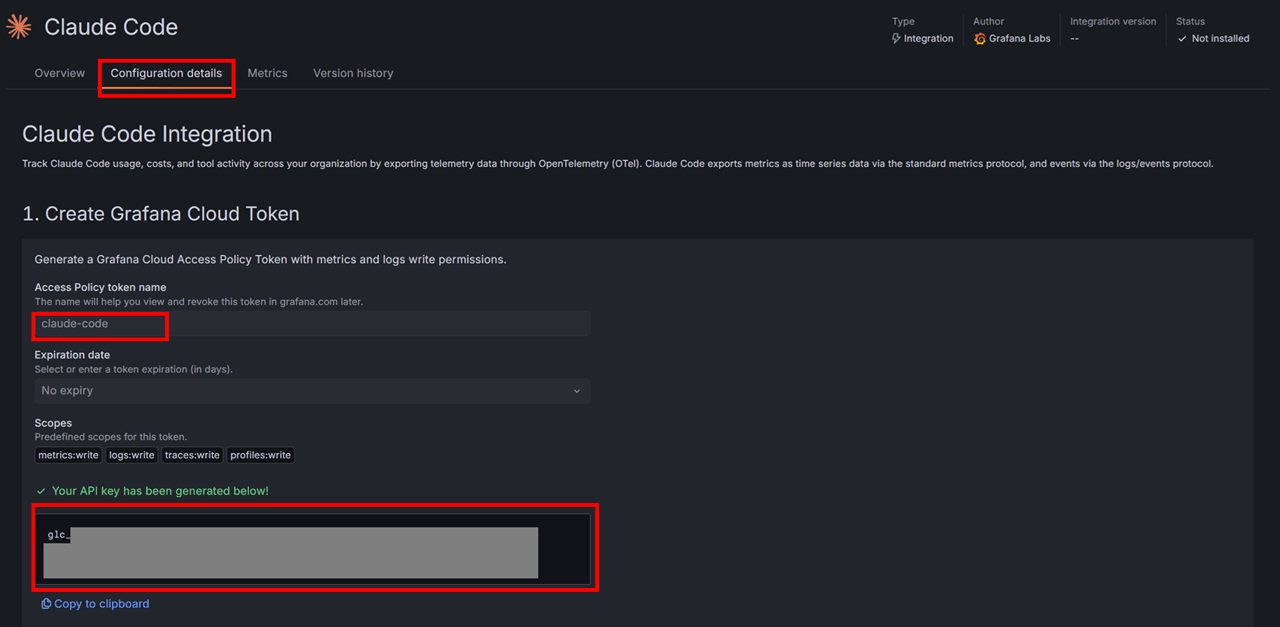Open the Version history tab
The width and height of the screenshot is (1280, 627).
353,73
